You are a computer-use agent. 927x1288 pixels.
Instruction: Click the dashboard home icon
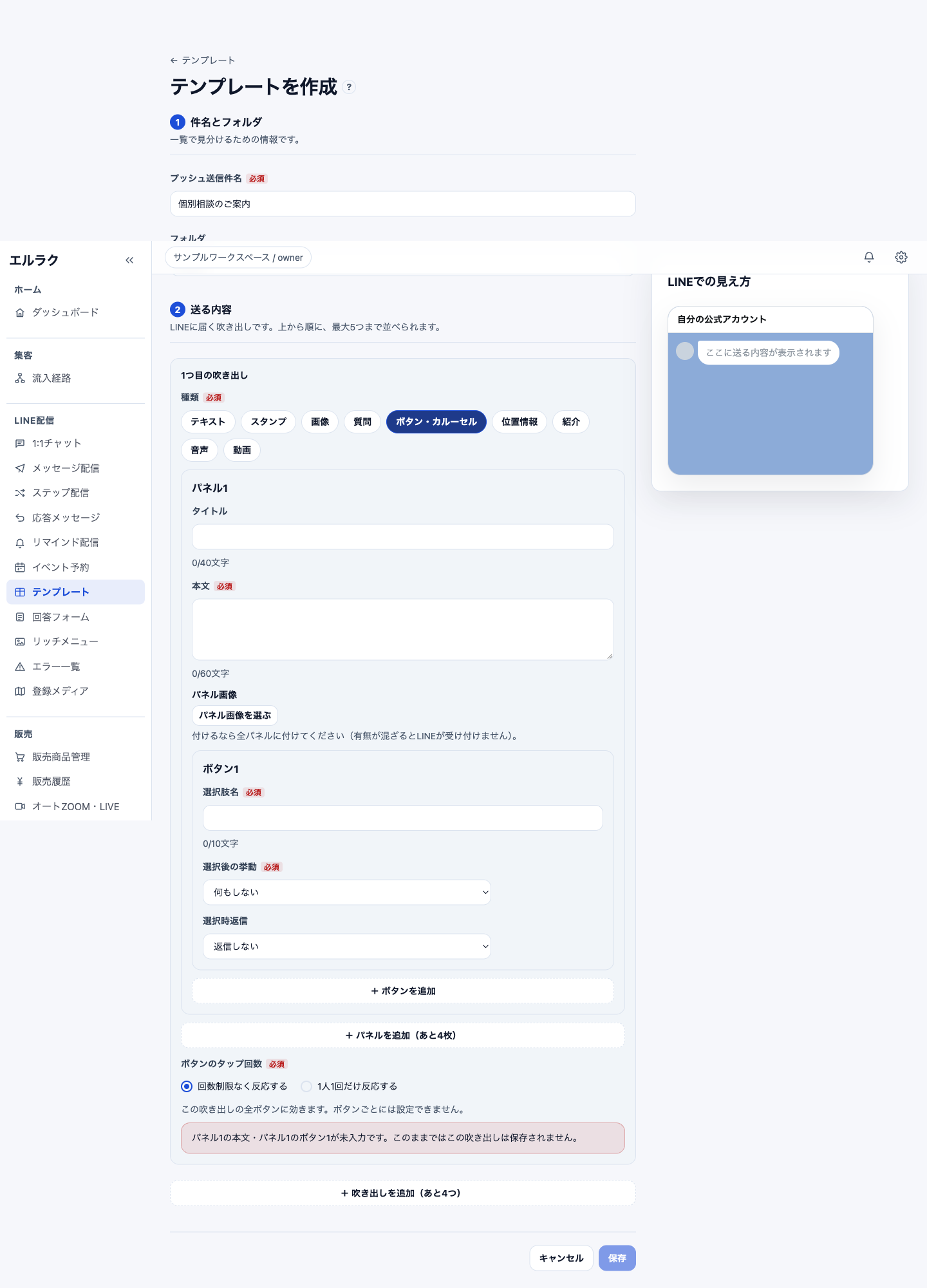pos(20,312)
